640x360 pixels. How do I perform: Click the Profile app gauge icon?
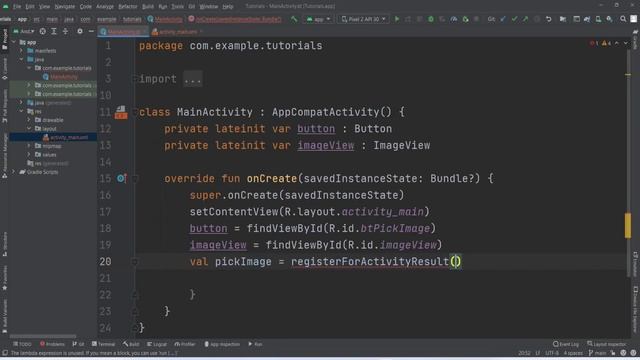[453, 19]
